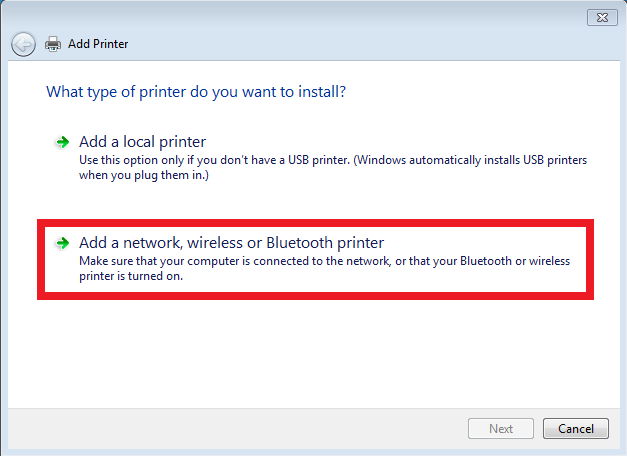
Task: Select the Add Printer window title text
Action: tap(98, 44)
